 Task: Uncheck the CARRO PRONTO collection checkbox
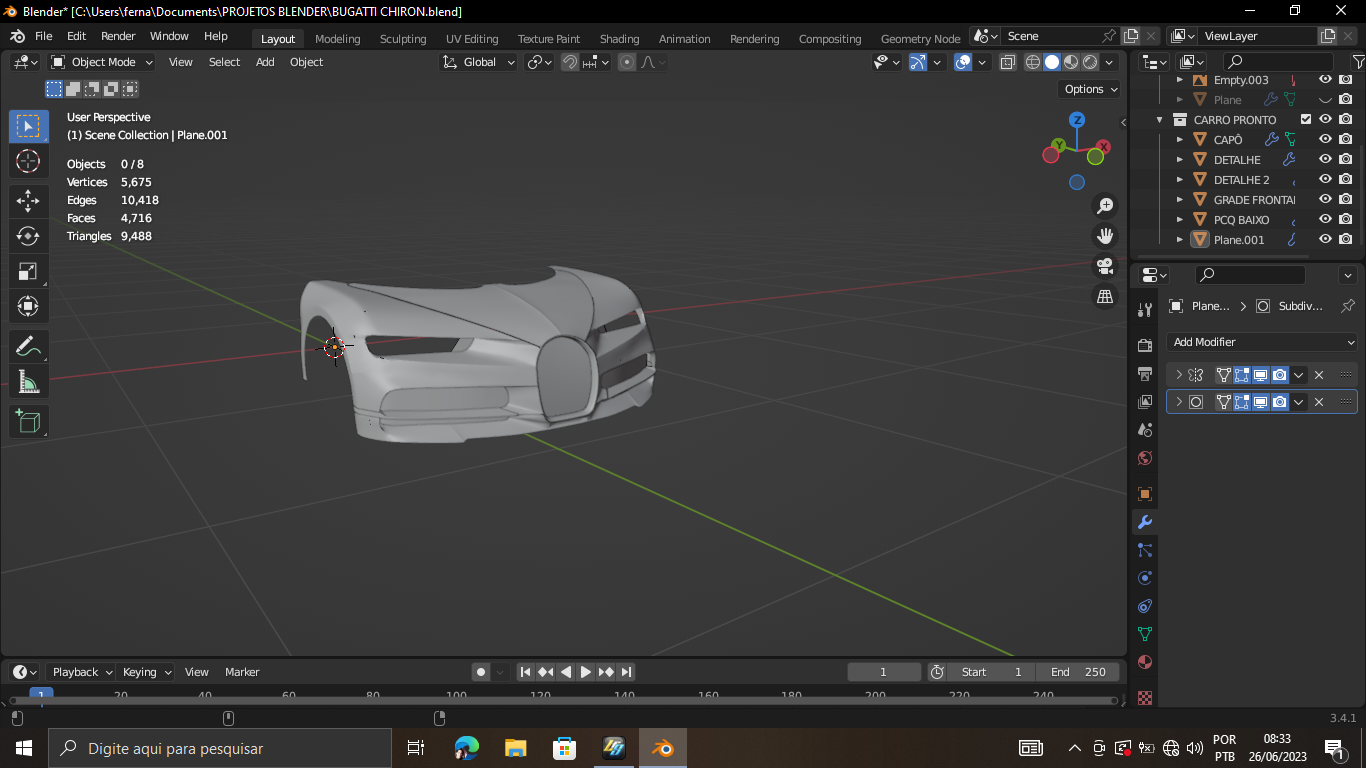click(x=1305, y=120)
